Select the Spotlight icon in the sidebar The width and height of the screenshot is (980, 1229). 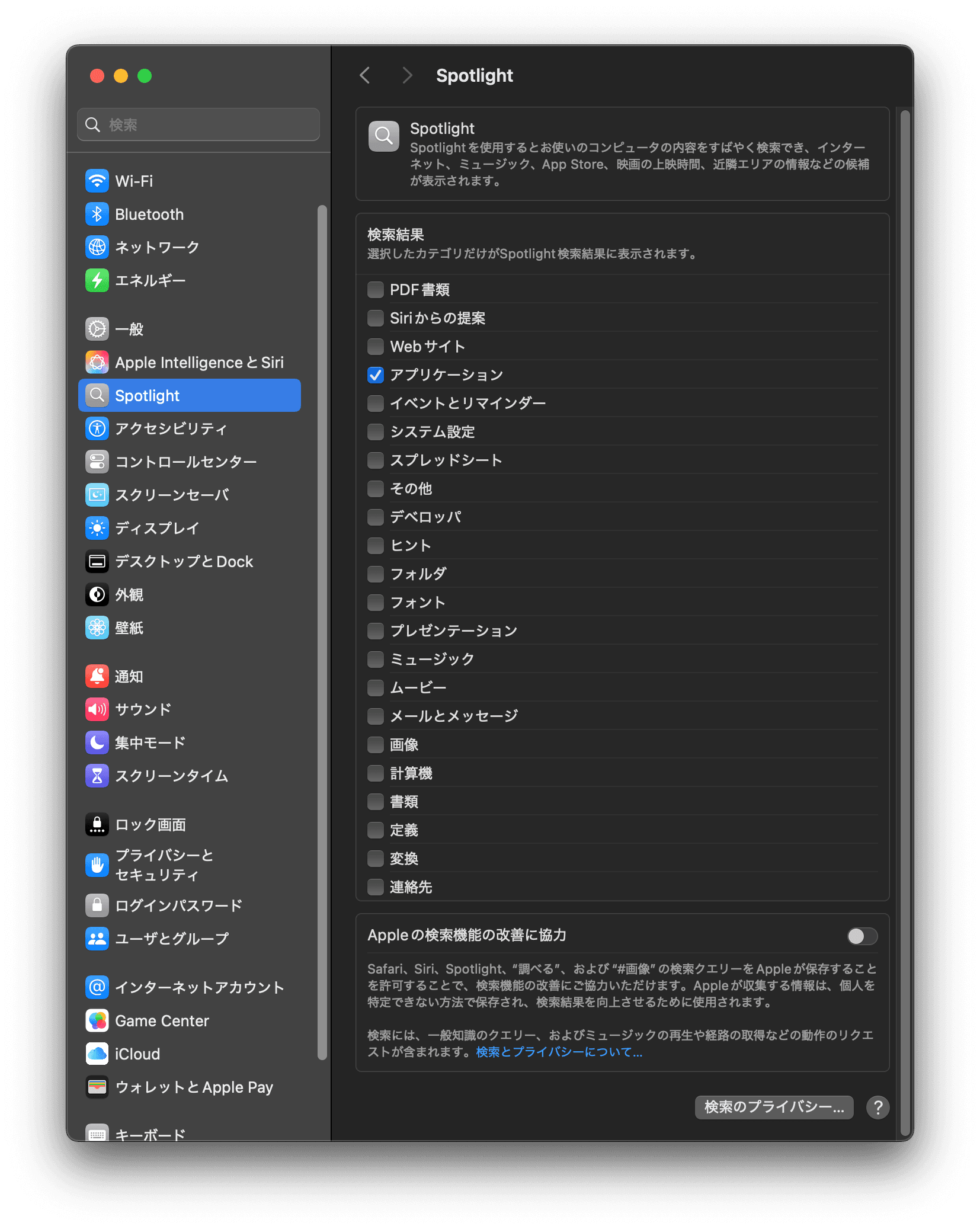click(98, 395)
